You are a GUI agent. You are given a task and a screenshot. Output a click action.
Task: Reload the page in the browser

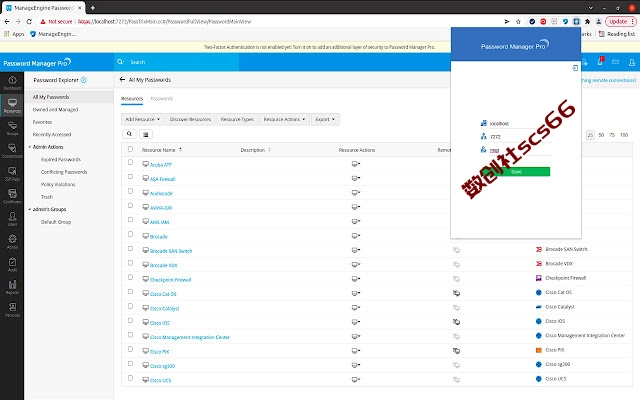(29, 22)
